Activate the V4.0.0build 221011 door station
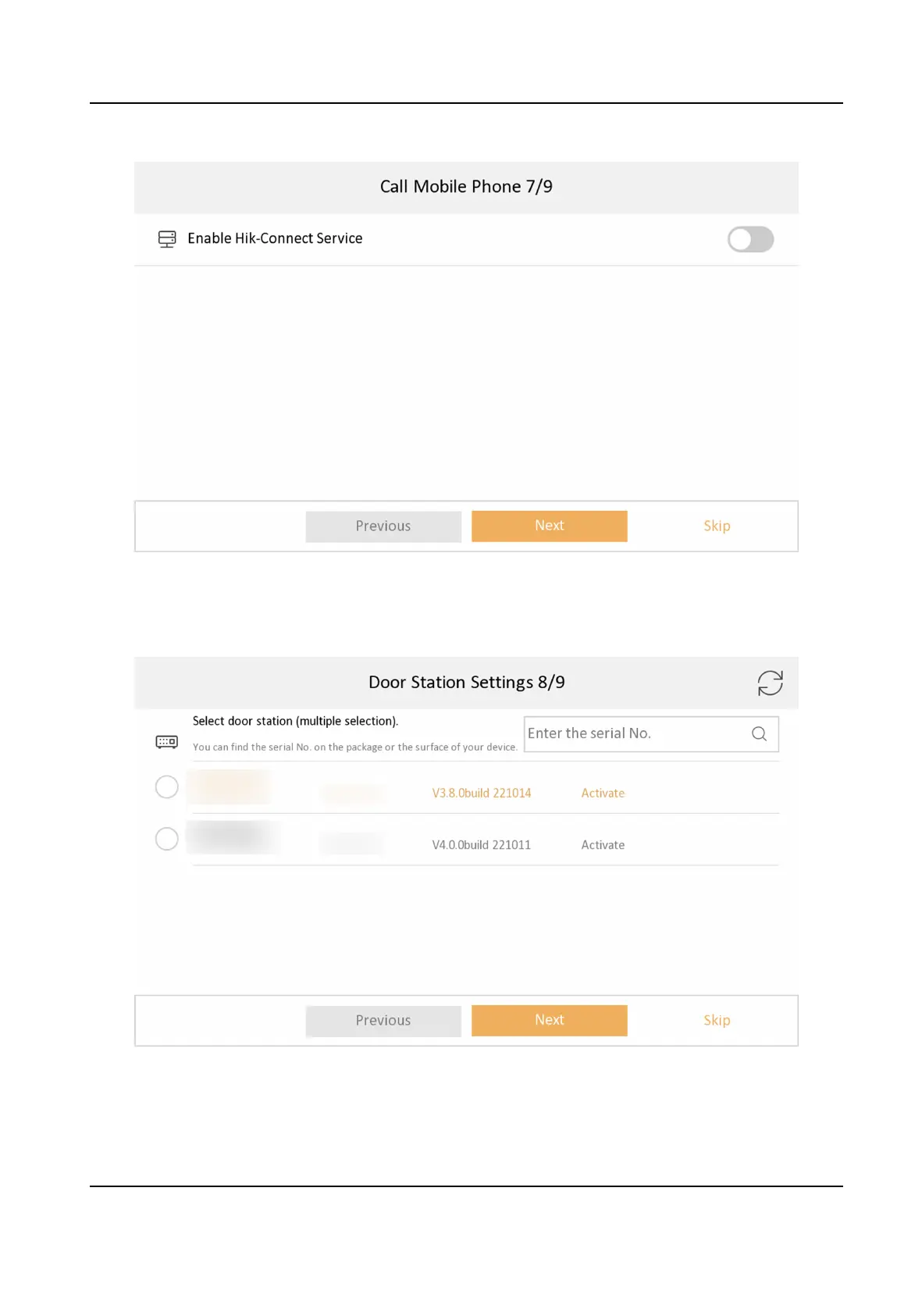922x1316 pixels. pyautogui.click(x=603, y=845)
